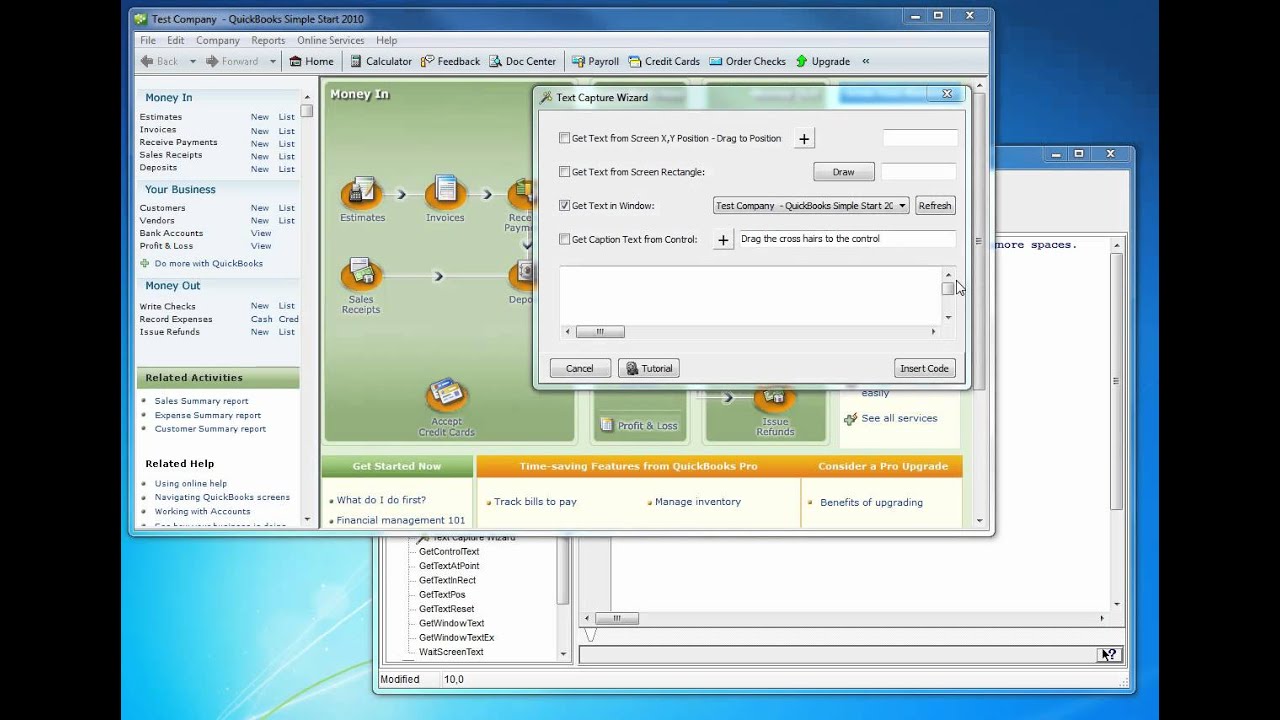This screenshot has height=720, width=1280.
Task: Open the Online Services menu
Action: pos(330,40)
